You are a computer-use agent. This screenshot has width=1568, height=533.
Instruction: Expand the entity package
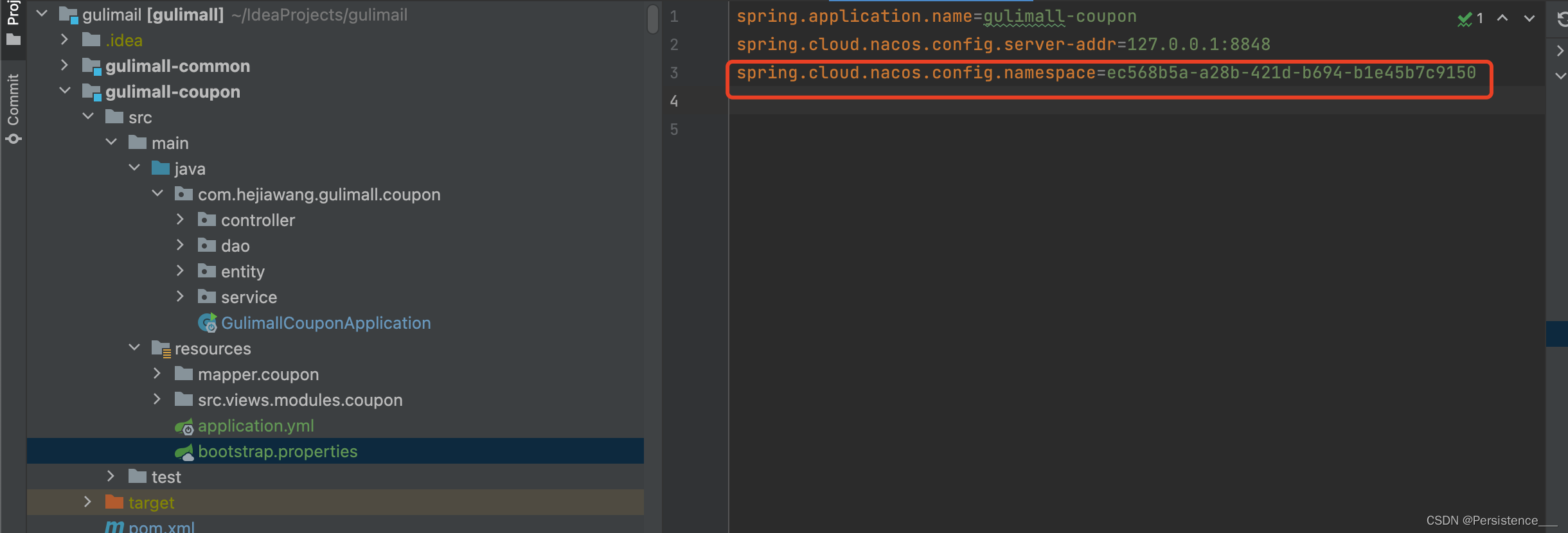[181, 271]
